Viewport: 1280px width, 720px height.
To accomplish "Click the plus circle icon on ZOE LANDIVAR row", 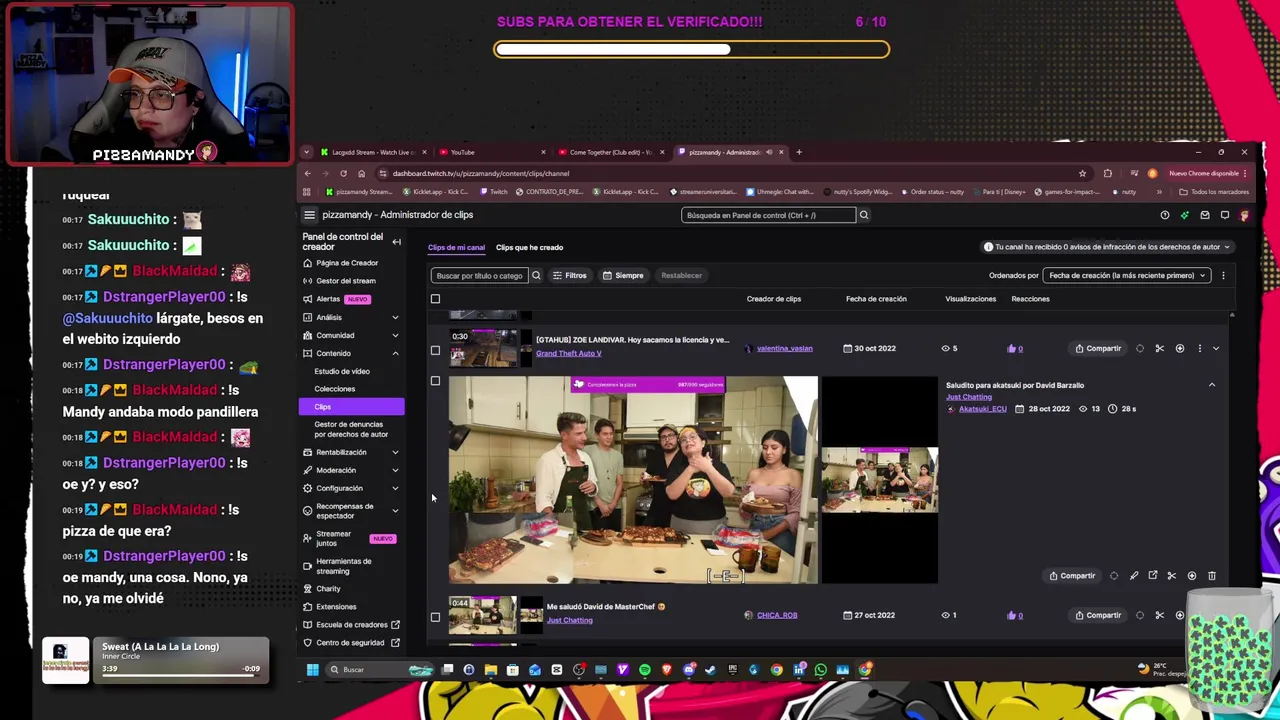I will 1180,348.
